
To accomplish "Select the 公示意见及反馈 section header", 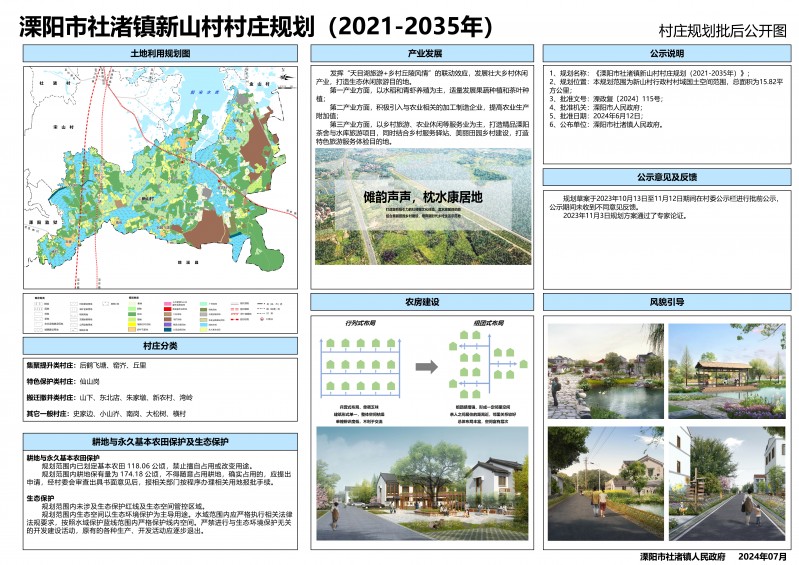I will click(x=667, y=177).
